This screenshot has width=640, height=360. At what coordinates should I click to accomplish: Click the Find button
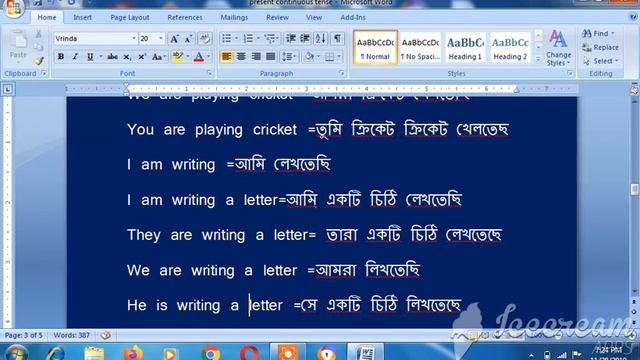pyautogui.click(x=598, y=33)
